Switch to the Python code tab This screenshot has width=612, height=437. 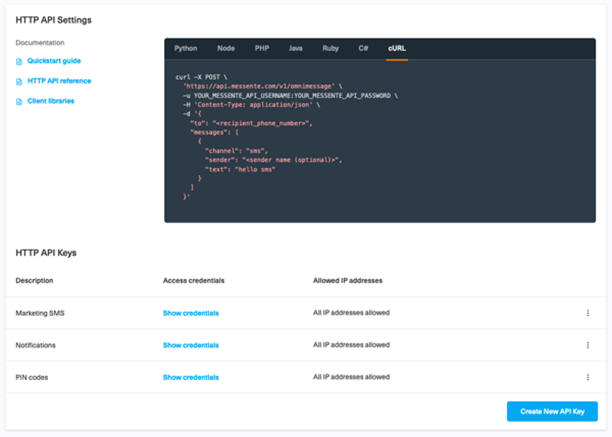186,48
